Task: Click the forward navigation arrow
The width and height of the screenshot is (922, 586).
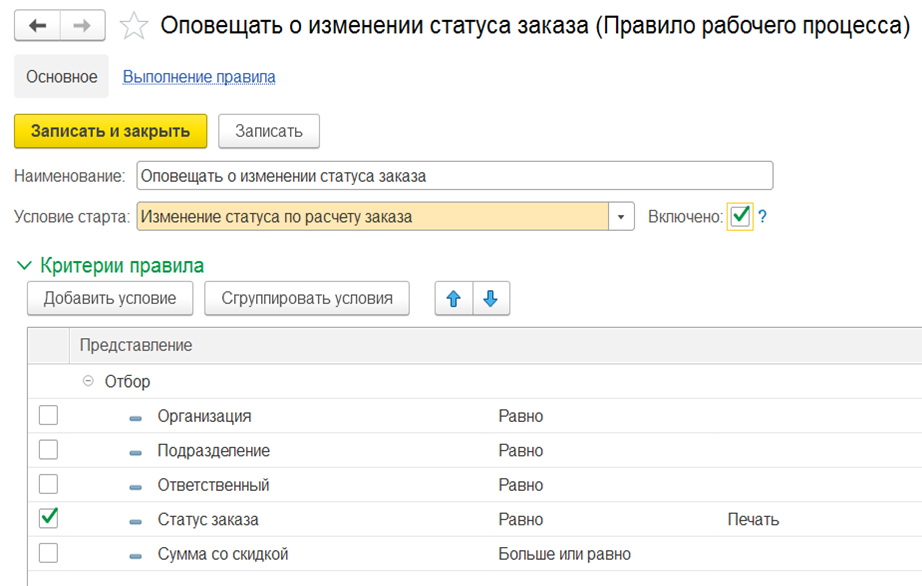Action: coord(83,25)
